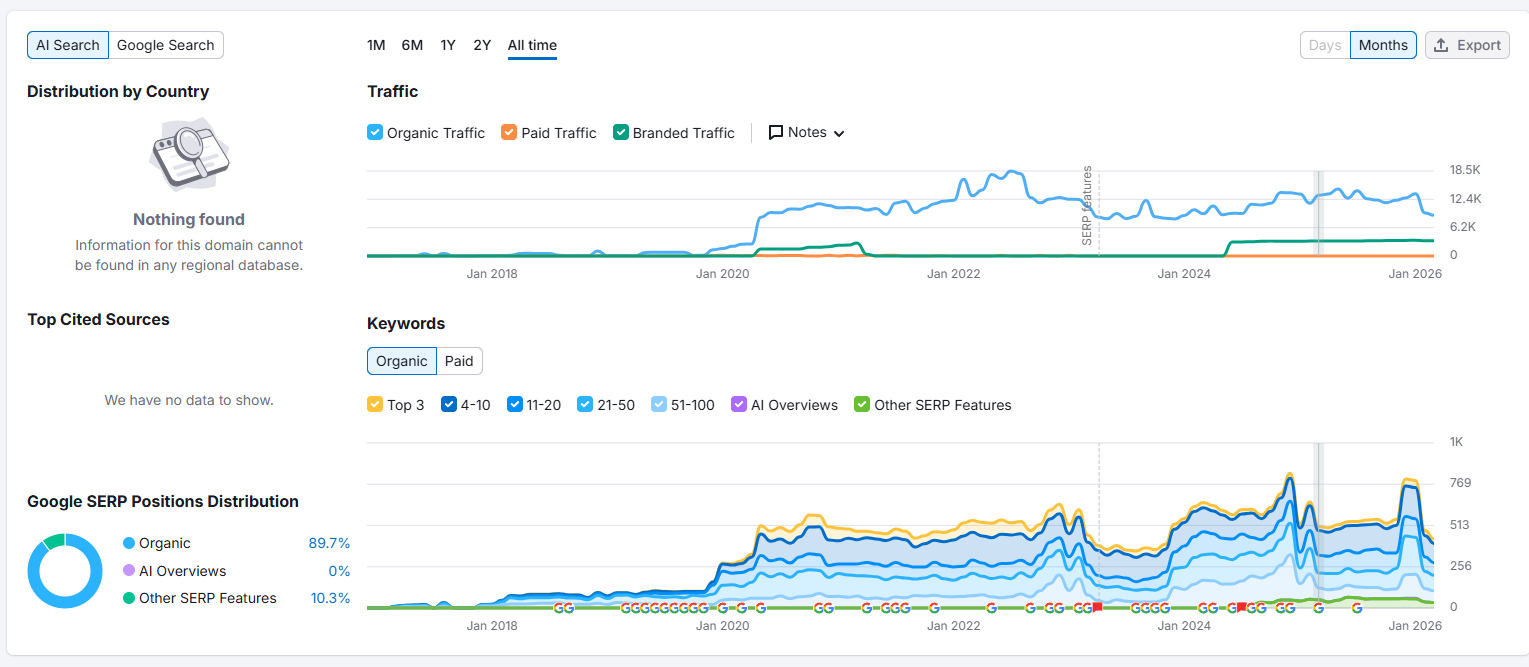Click the red flag marker on keywords timeline
The height and width of the screenshot is (667, 1529).
pos(1097,607)
